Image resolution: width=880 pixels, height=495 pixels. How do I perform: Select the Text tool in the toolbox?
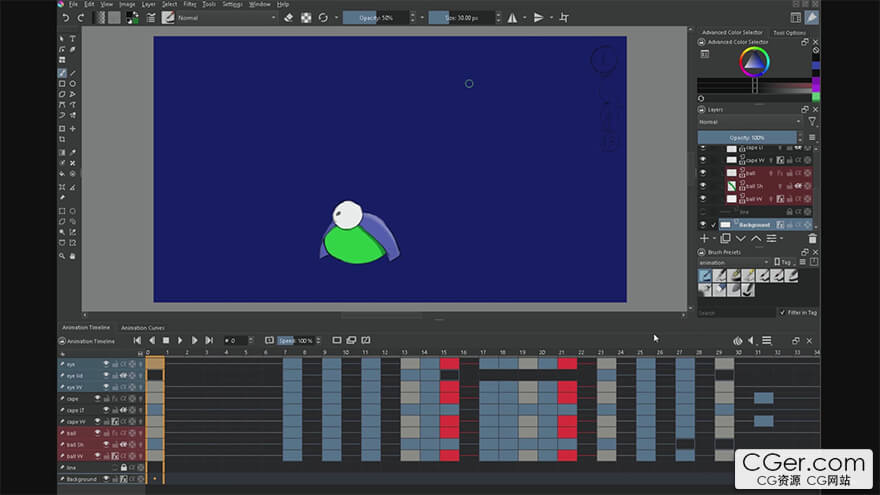pos(73,39)
